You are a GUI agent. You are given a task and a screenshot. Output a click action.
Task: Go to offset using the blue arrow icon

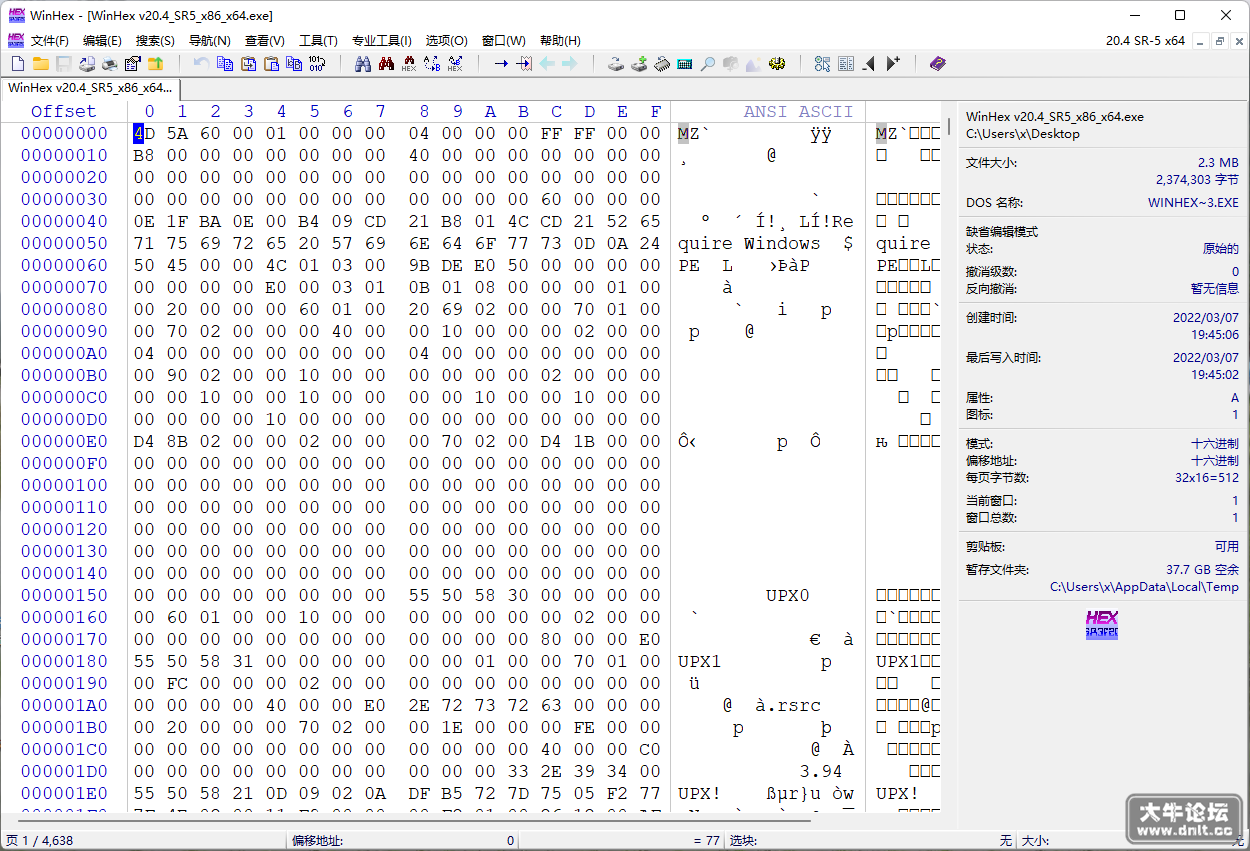[501, 64]
